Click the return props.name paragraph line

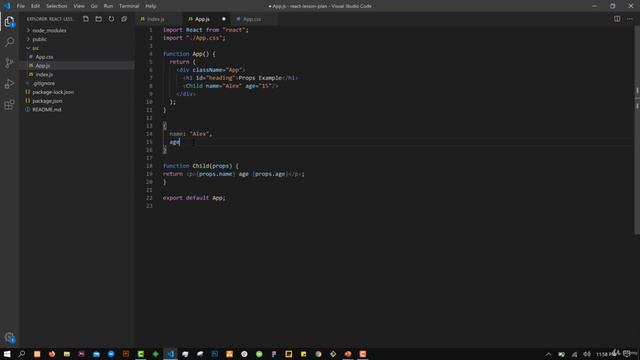tap(233, 174)
